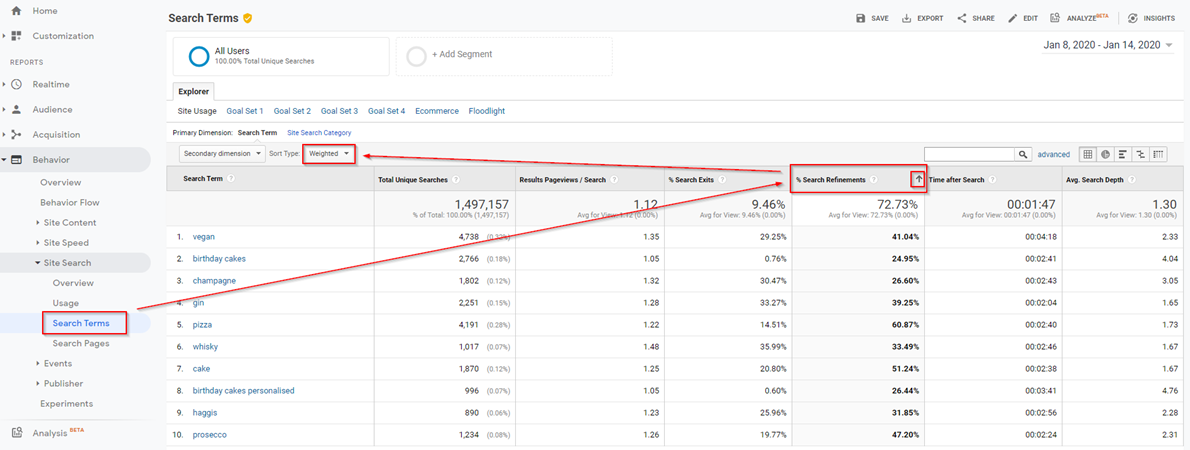
Task: Switch to Goal Set 4 tab
Action: (x=386, y=111)
